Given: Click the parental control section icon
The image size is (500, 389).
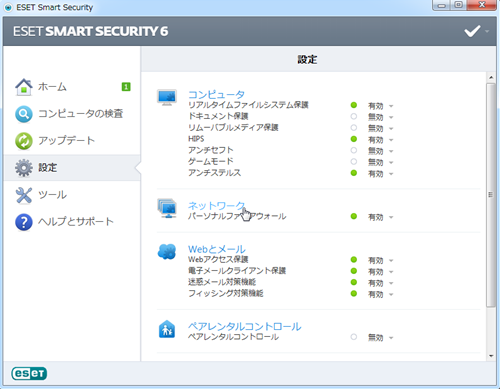Looking at the screenshot, I should tap(167, 329).
